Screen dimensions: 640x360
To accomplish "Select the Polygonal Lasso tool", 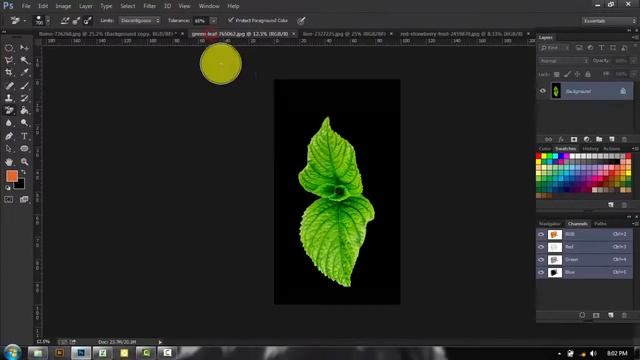I will tap(9, 60).
